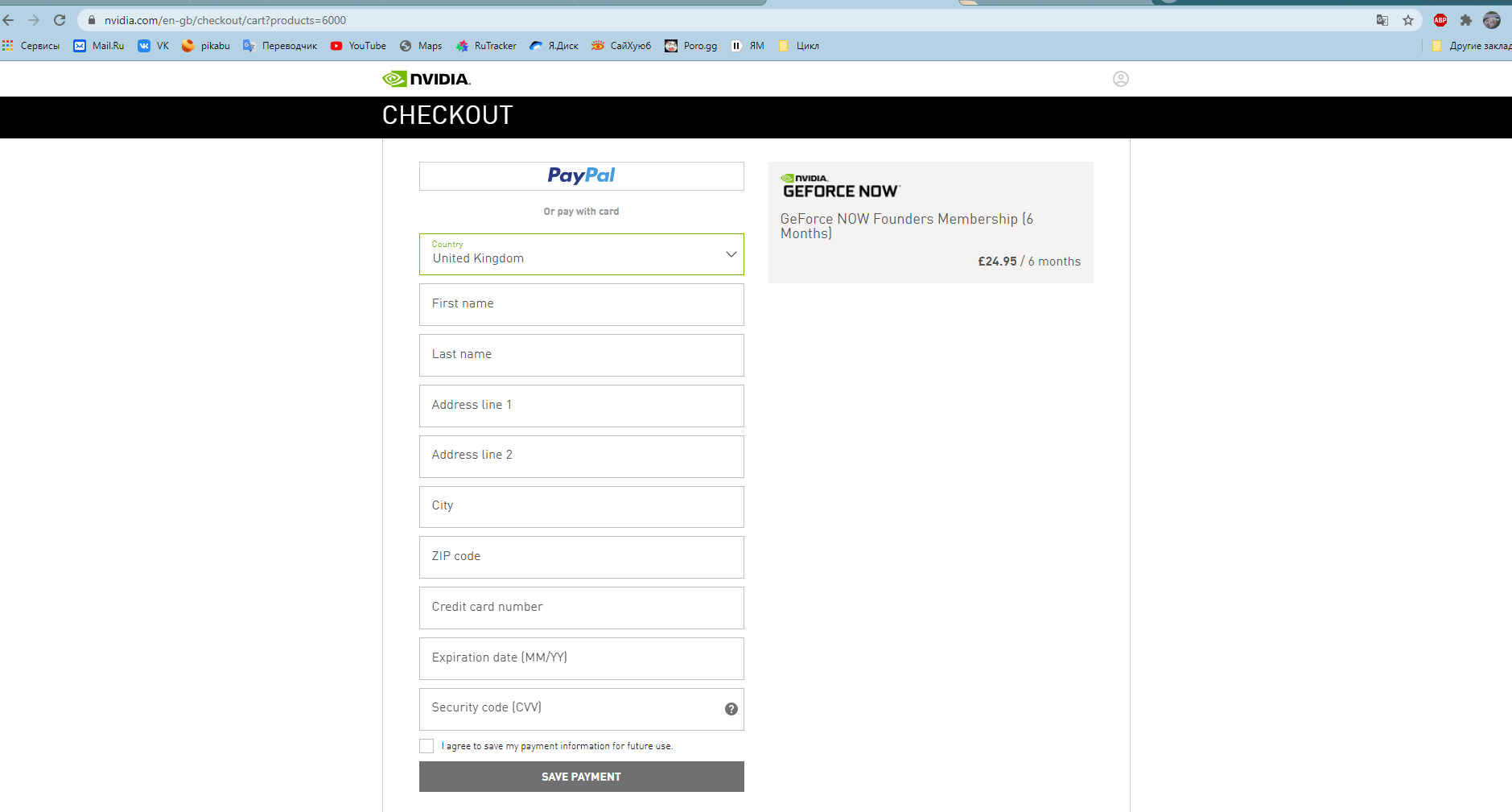Click the GeForce NOW product logo
Screen dimensions: 1512x812
(841, 186)
